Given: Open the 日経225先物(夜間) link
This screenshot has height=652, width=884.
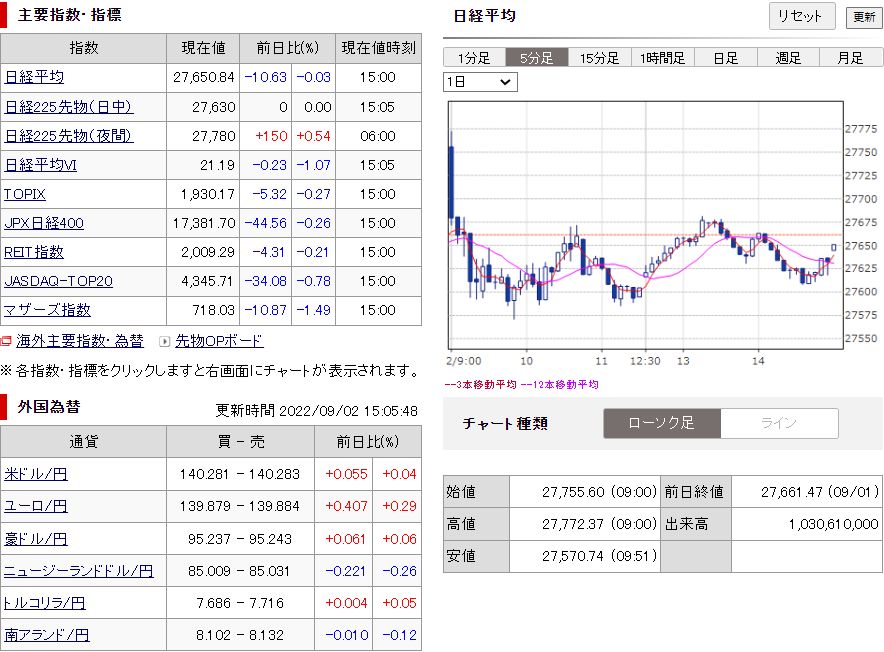Looking at the screenshot, I should click(69, 136).
